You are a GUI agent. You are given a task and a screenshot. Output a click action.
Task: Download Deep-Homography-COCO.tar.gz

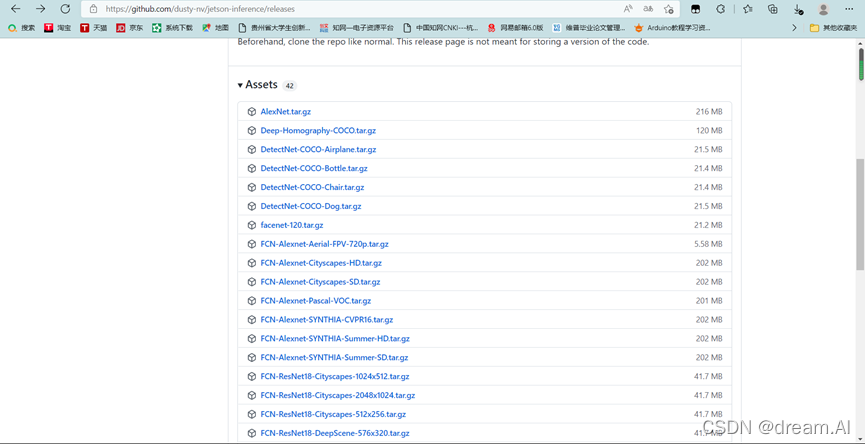(x=318, y=131)
